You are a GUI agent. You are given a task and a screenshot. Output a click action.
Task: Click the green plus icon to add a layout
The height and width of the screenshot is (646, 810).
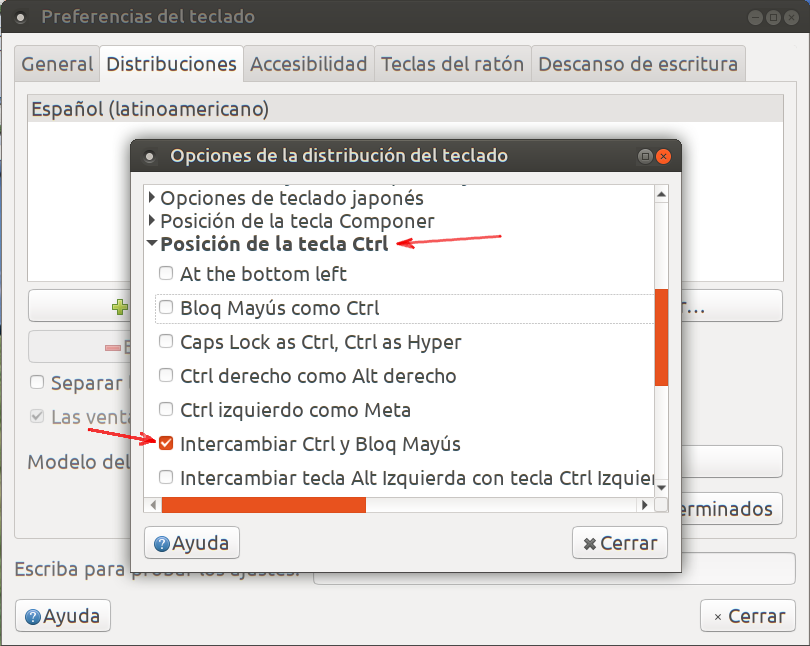coord(119,306)
